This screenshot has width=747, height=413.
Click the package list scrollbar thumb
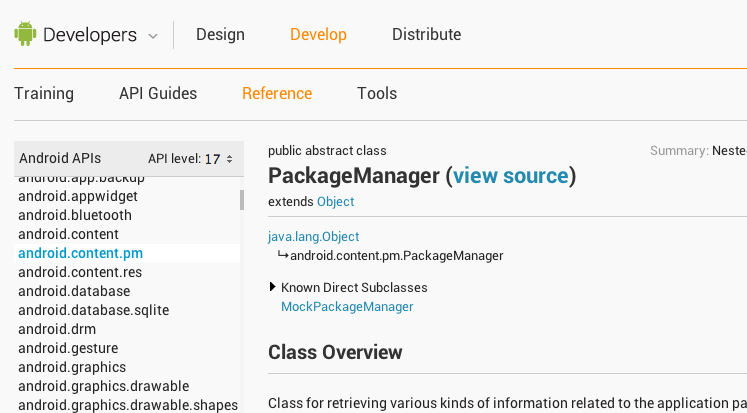coord(241,200)
